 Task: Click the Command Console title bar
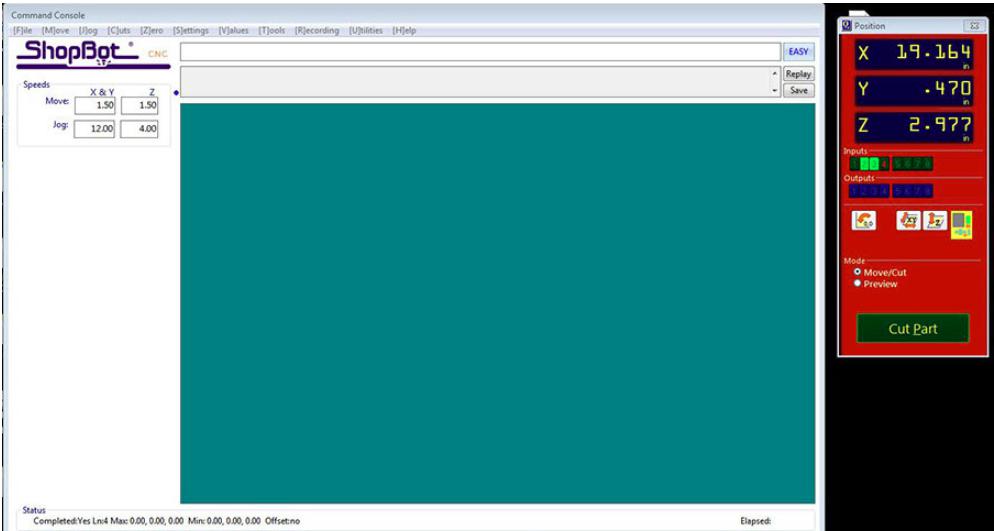(x=412, y=15)
